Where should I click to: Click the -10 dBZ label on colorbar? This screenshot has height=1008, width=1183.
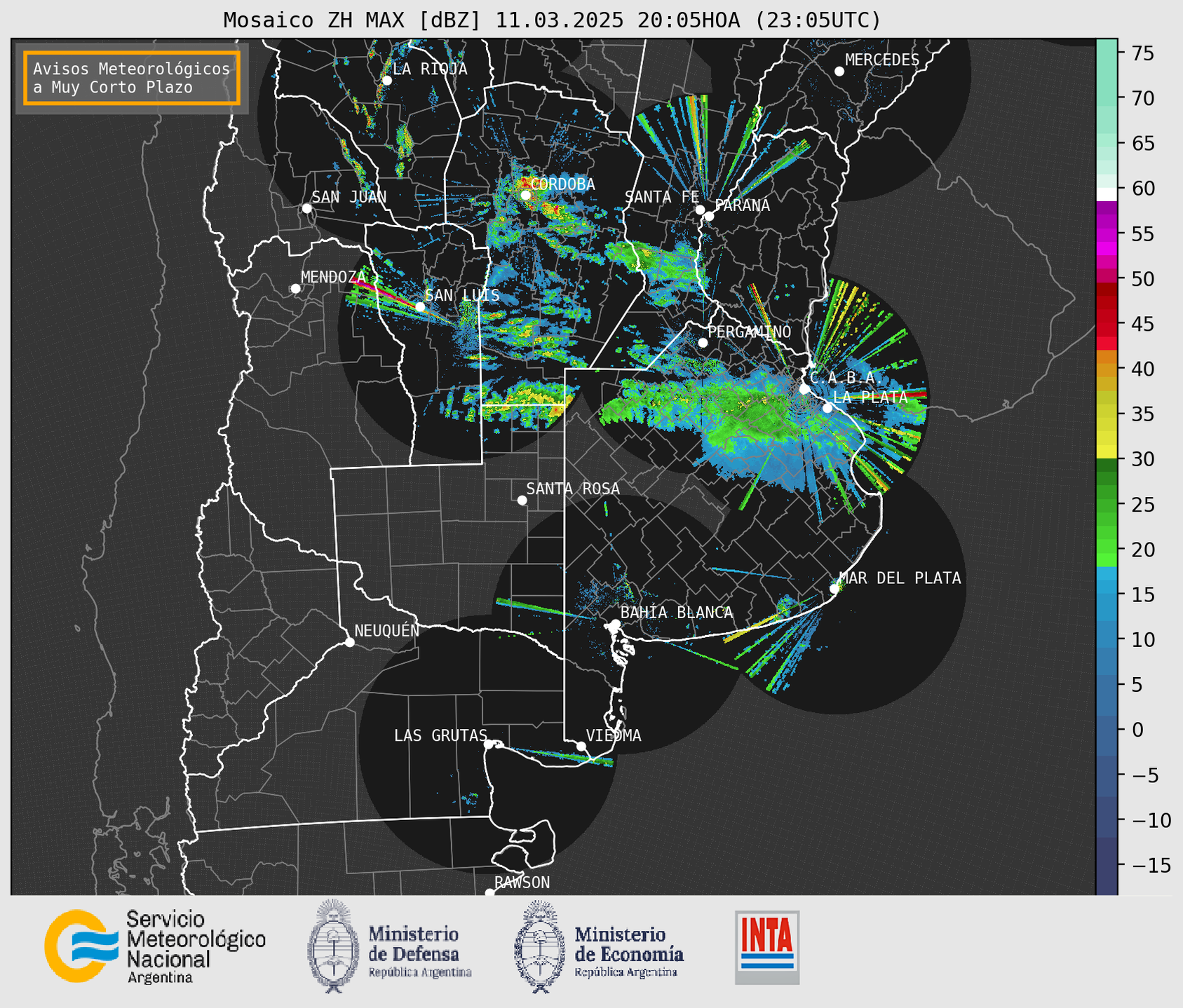click(1151, 820)
